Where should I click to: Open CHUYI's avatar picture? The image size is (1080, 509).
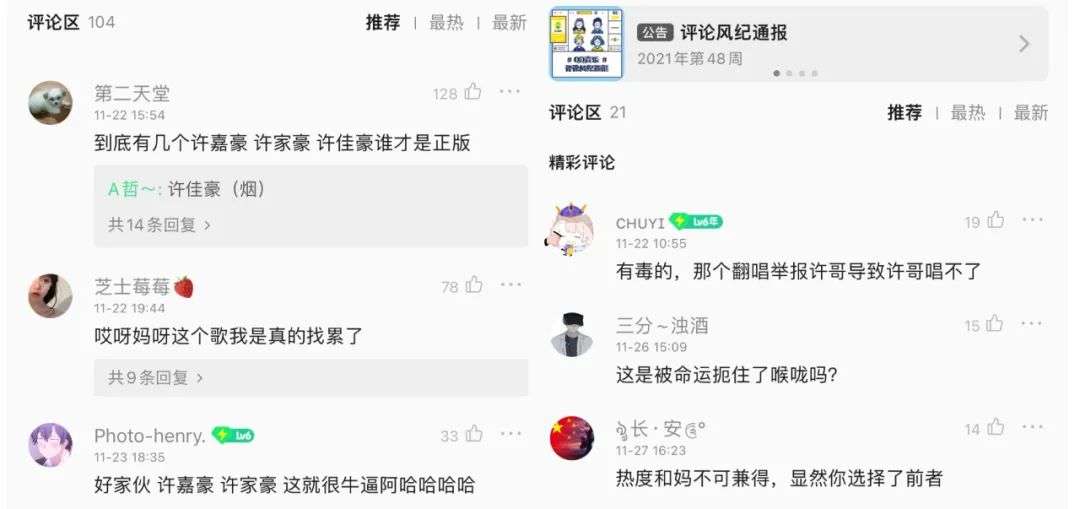coord(570,230)
